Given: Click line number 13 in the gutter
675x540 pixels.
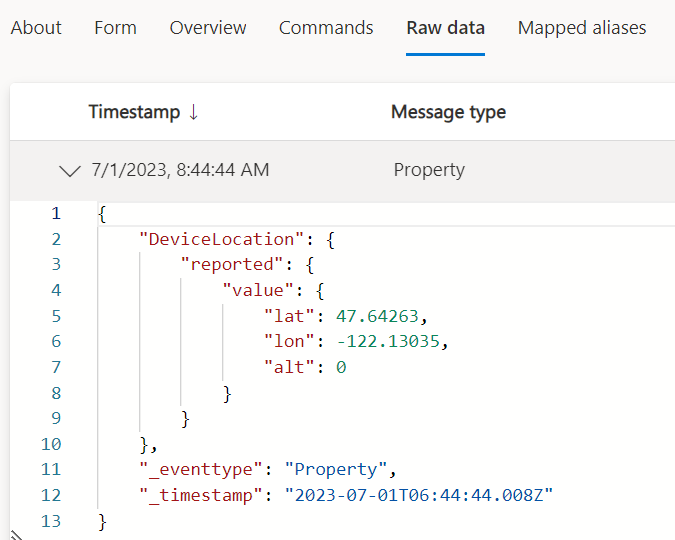Looking at the screenshot, I should tap(51, 521).
